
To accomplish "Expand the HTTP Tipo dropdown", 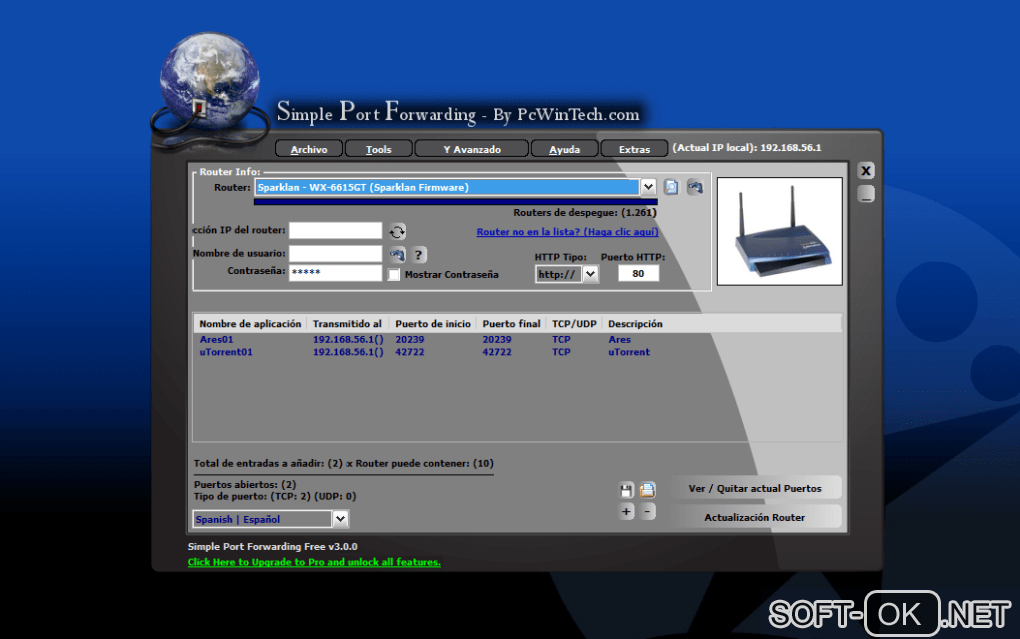I will [590, 274].
